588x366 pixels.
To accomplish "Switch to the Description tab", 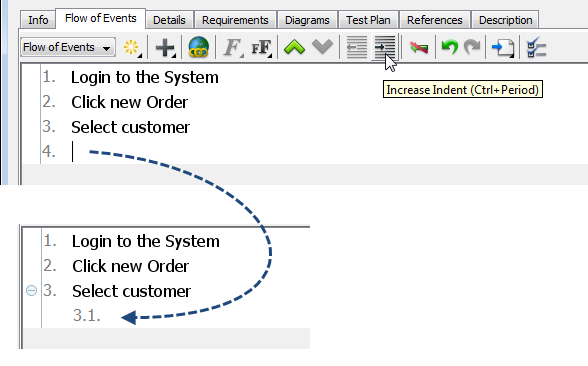I will tap(505, 20).
